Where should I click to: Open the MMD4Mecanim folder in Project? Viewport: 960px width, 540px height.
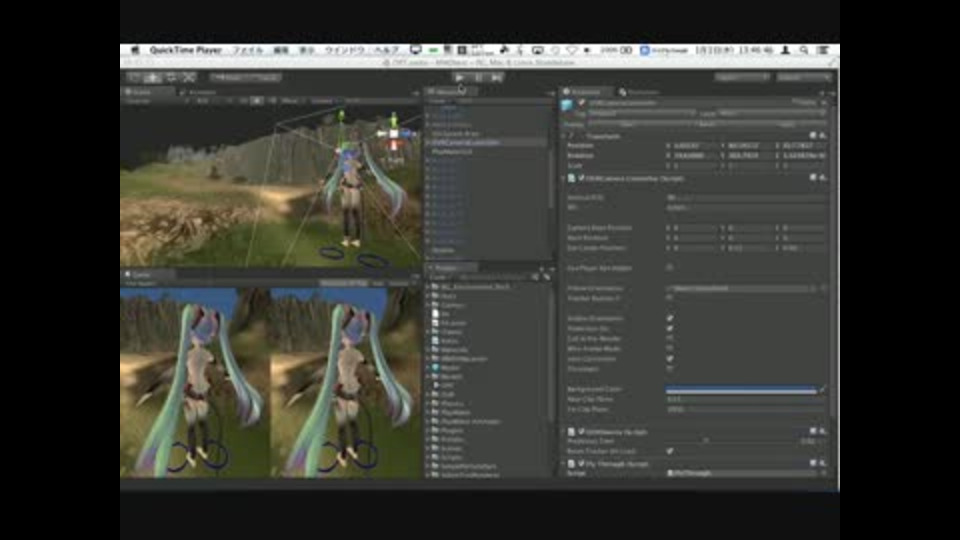(x=463, y=359)
